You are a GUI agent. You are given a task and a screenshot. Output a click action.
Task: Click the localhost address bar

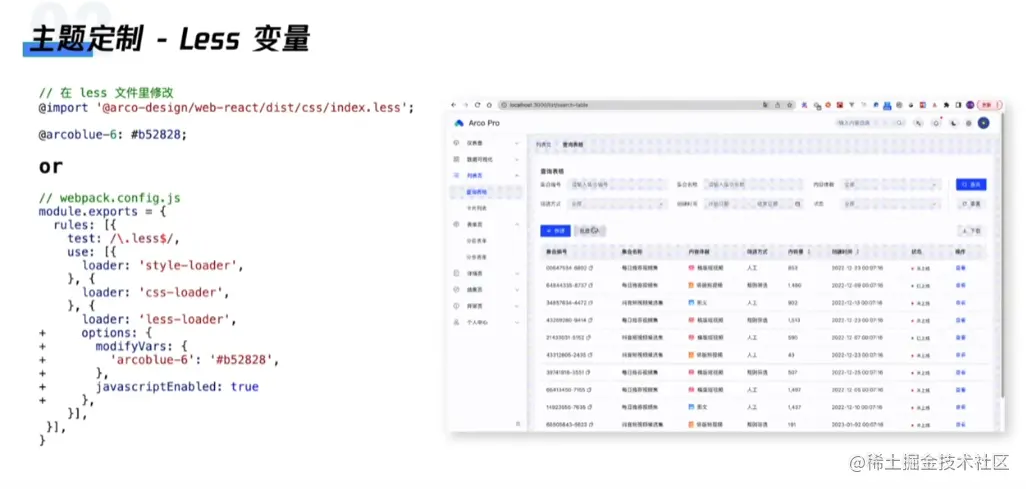(648, 105)
